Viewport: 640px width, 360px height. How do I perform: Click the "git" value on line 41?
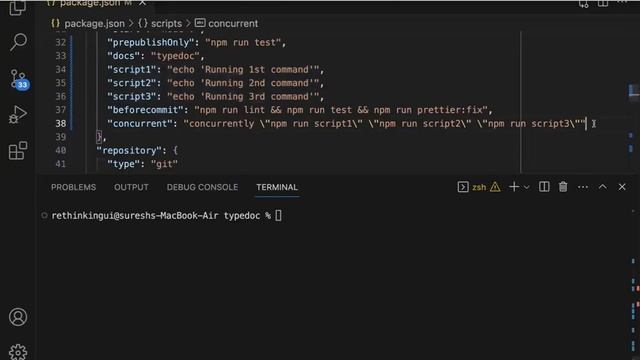pyautogui.click(x=164, y=164)
